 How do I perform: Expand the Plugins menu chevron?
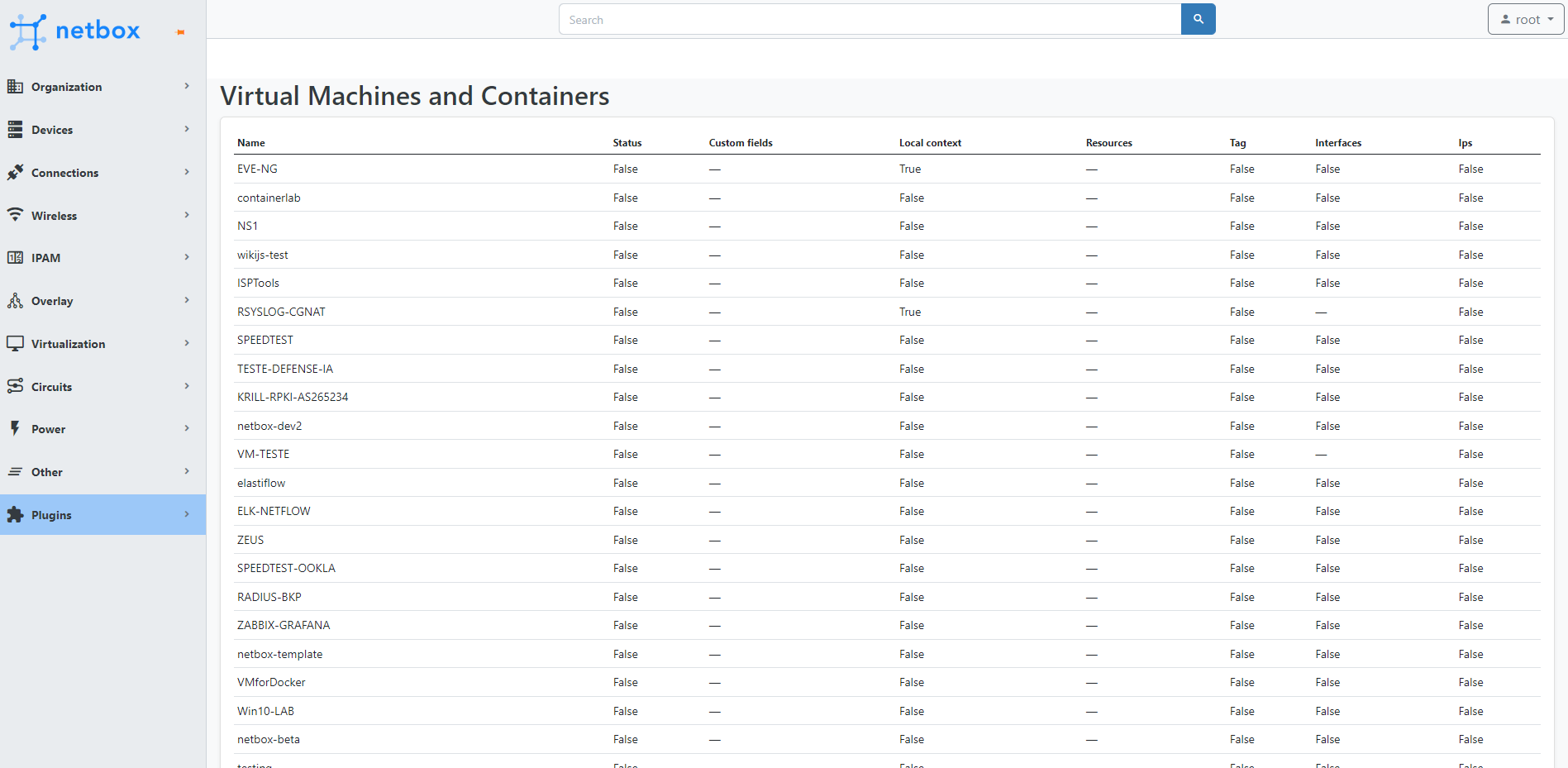(x=187, y=514)
